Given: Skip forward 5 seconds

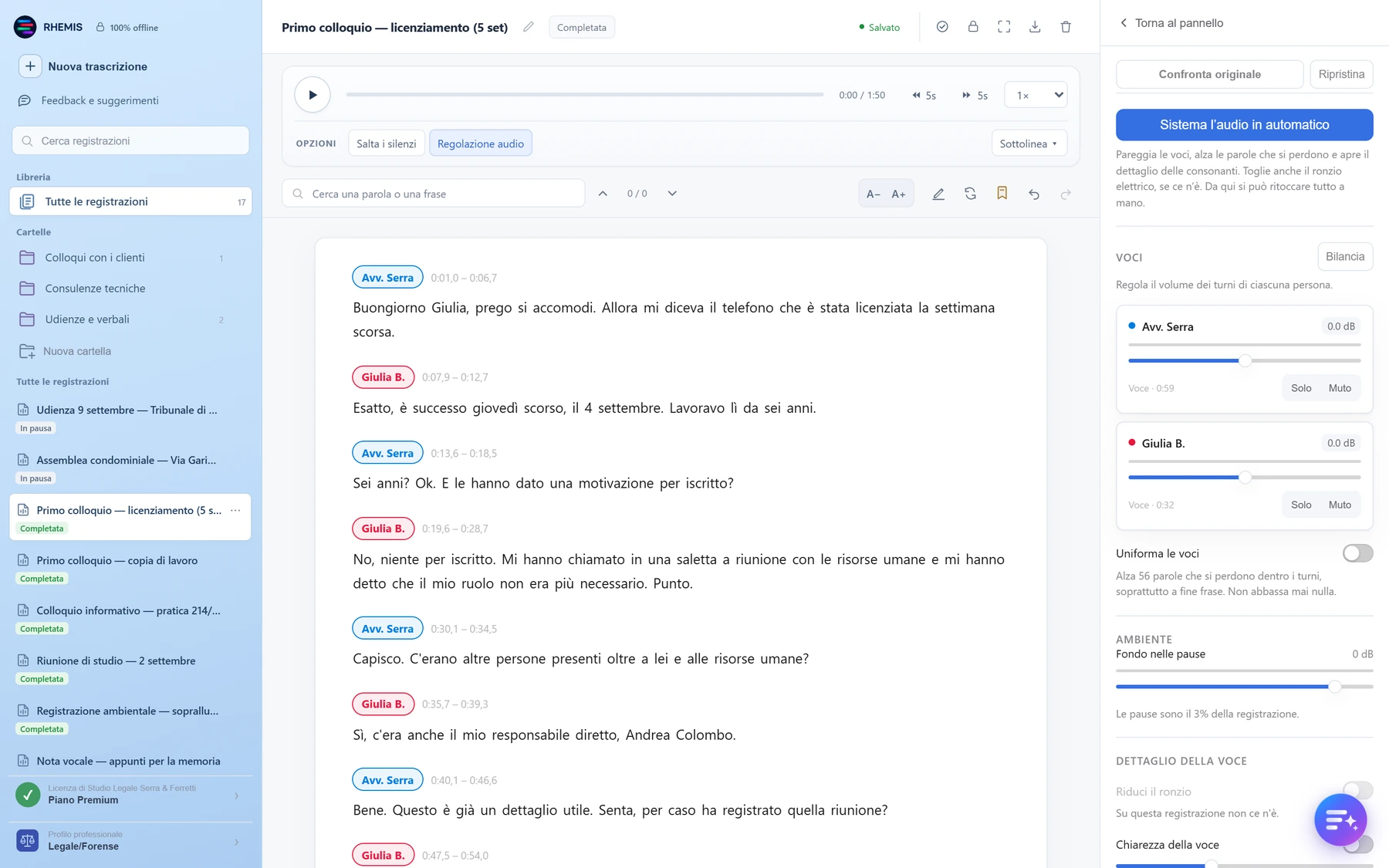Looking at the screenshot, I should 975,96.
